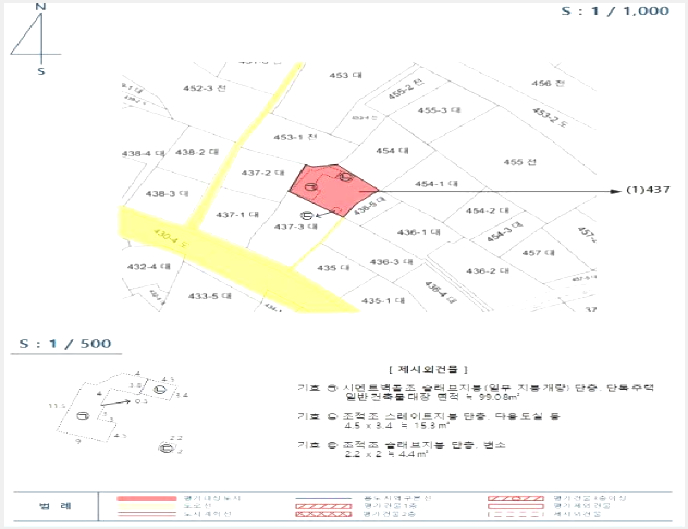Click the circled ㉡ marker in the 1/500 sketch
The image size is (688, 529).
click(x=160, y=389)
